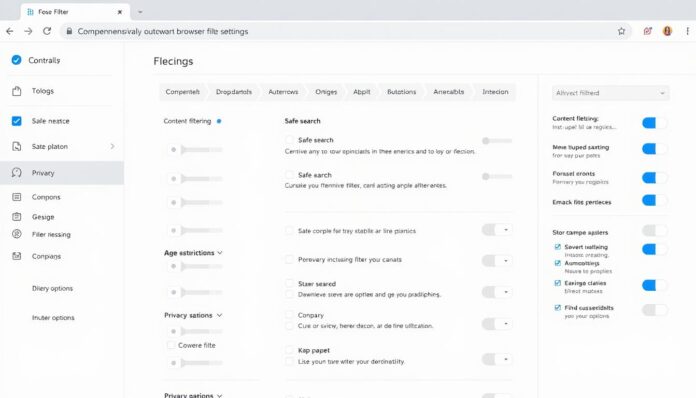Toggle the Forssel eronts switch
The width and height of the screenshot is (696, 398).
pyautogui.click(x=654, y=178)
